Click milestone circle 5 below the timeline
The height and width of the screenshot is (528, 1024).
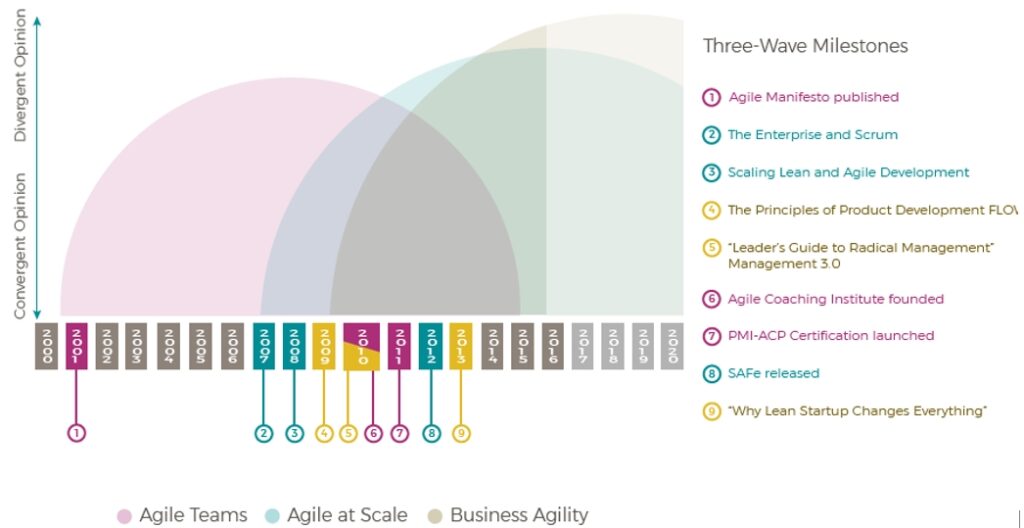coord(348,433)
